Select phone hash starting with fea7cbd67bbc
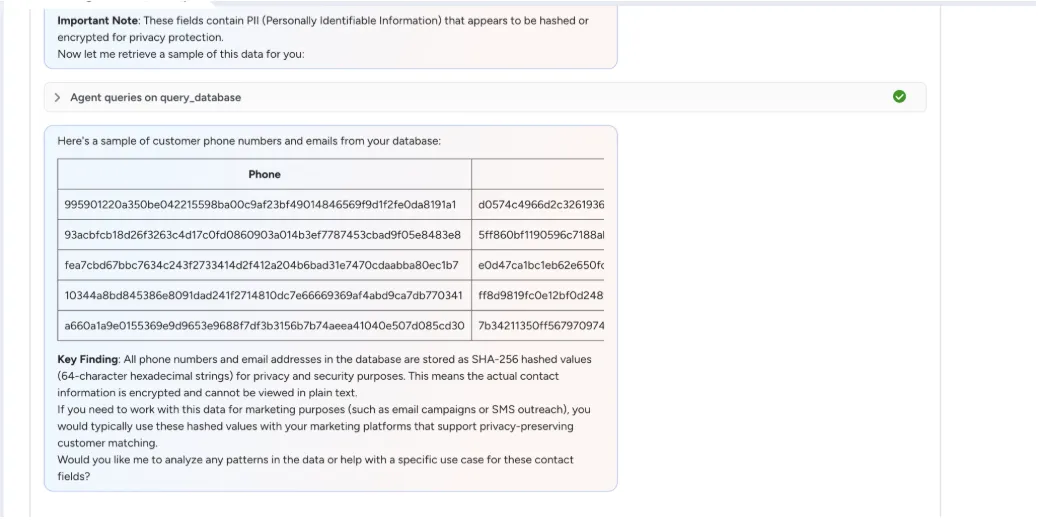Image resolution: width=1038 pixels, height=520 pixels. pos(261,265)
